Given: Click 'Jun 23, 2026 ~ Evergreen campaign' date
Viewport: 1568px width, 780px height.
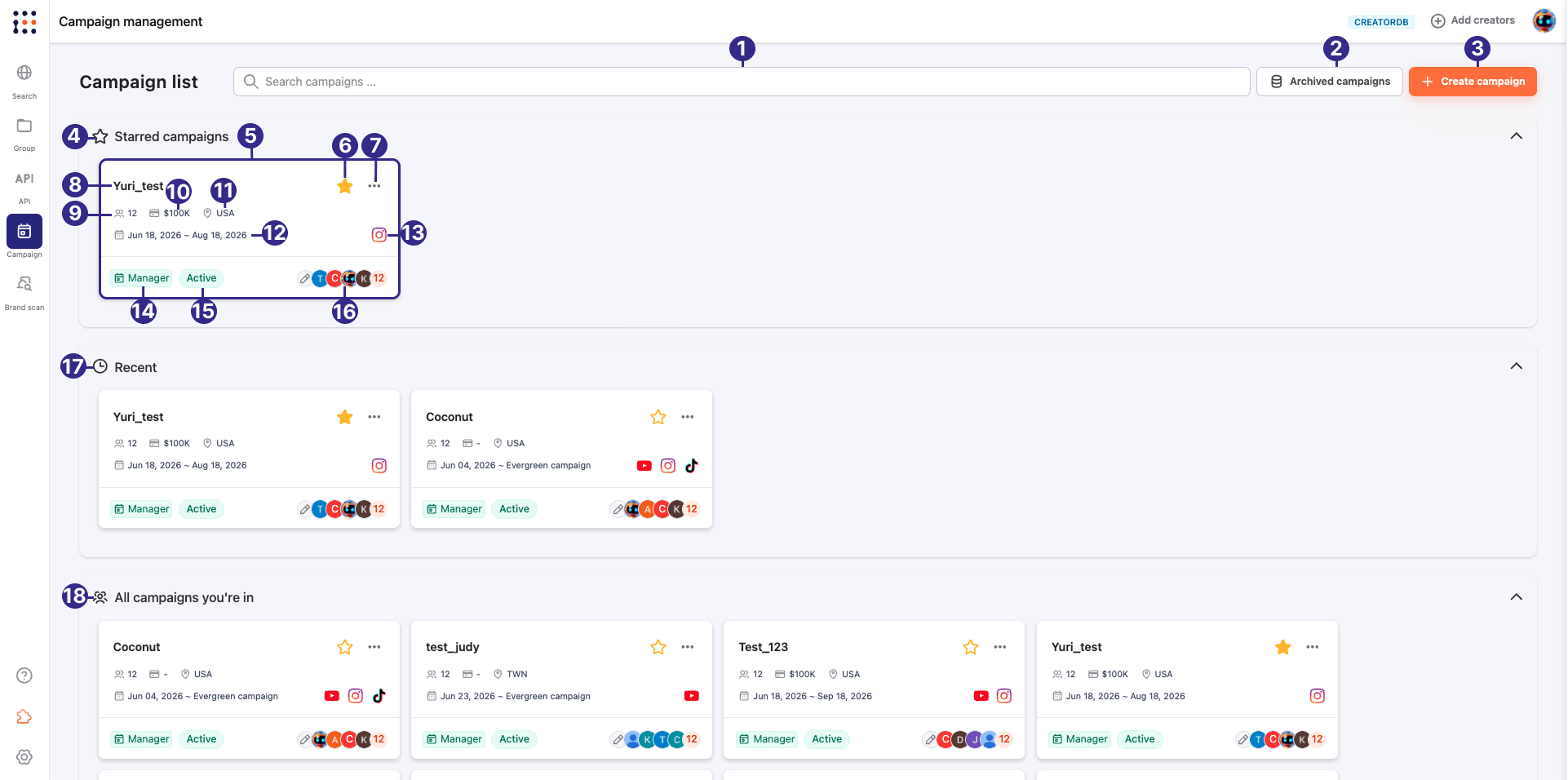Looking at the screenshot, I should coord(516,696).
